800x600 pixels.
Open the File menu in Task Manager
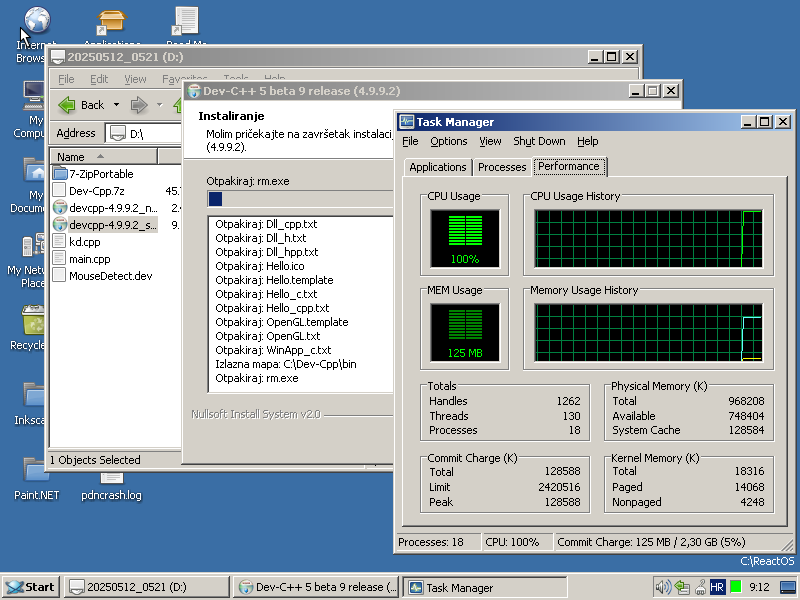[x=410, y=141]
